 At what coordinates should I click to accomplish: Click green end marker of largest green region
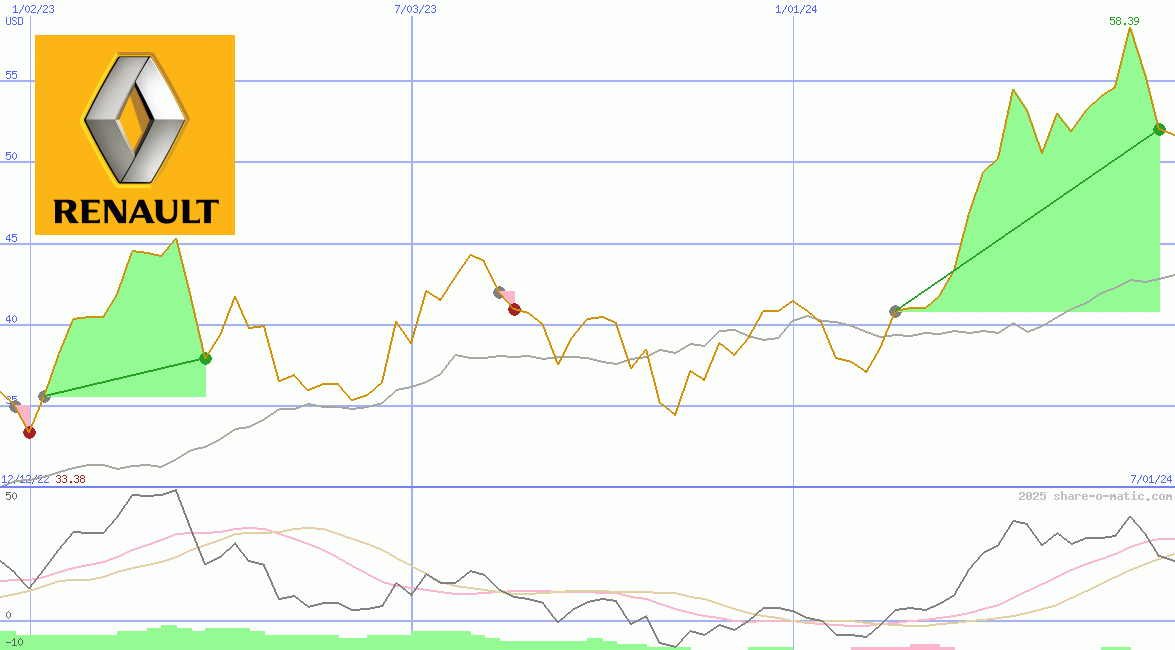pos(1159,129)
